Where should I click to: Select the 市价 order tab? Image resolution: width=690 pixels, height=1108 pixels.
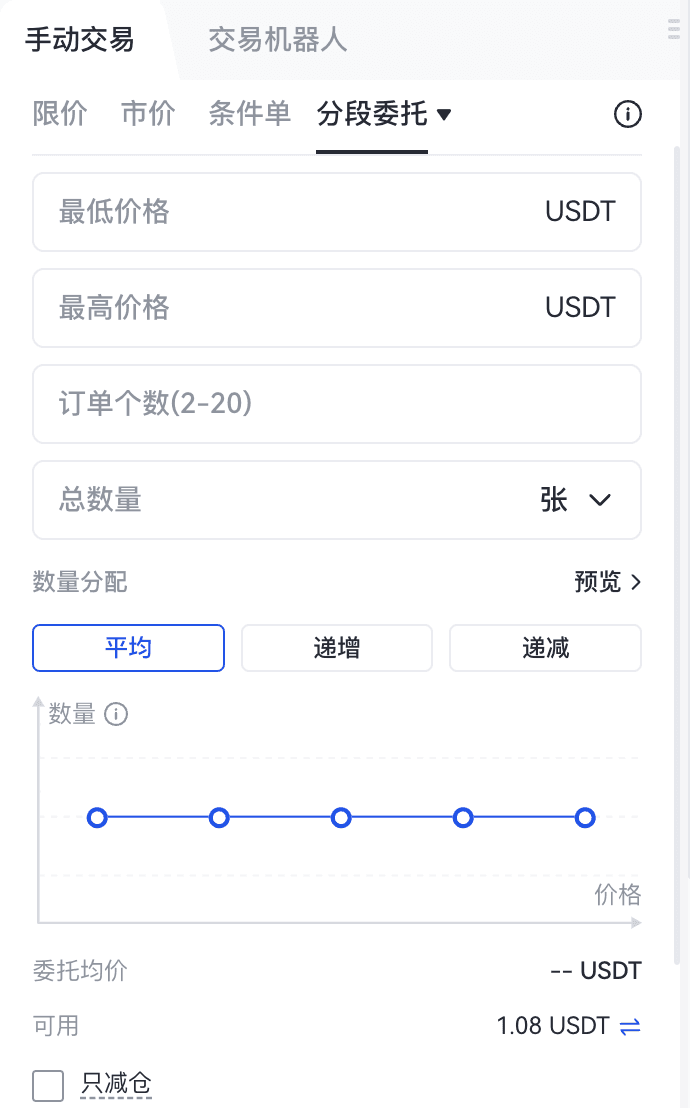pos(148,114)
